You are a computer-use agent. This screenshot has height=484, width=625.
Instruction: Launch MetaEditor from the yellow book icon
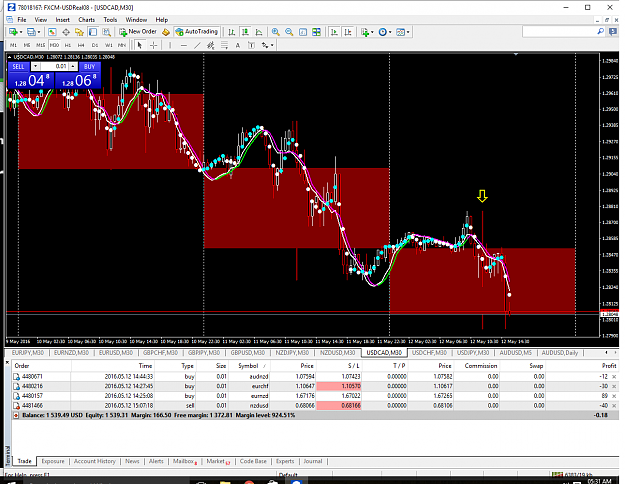coord(166,32)
